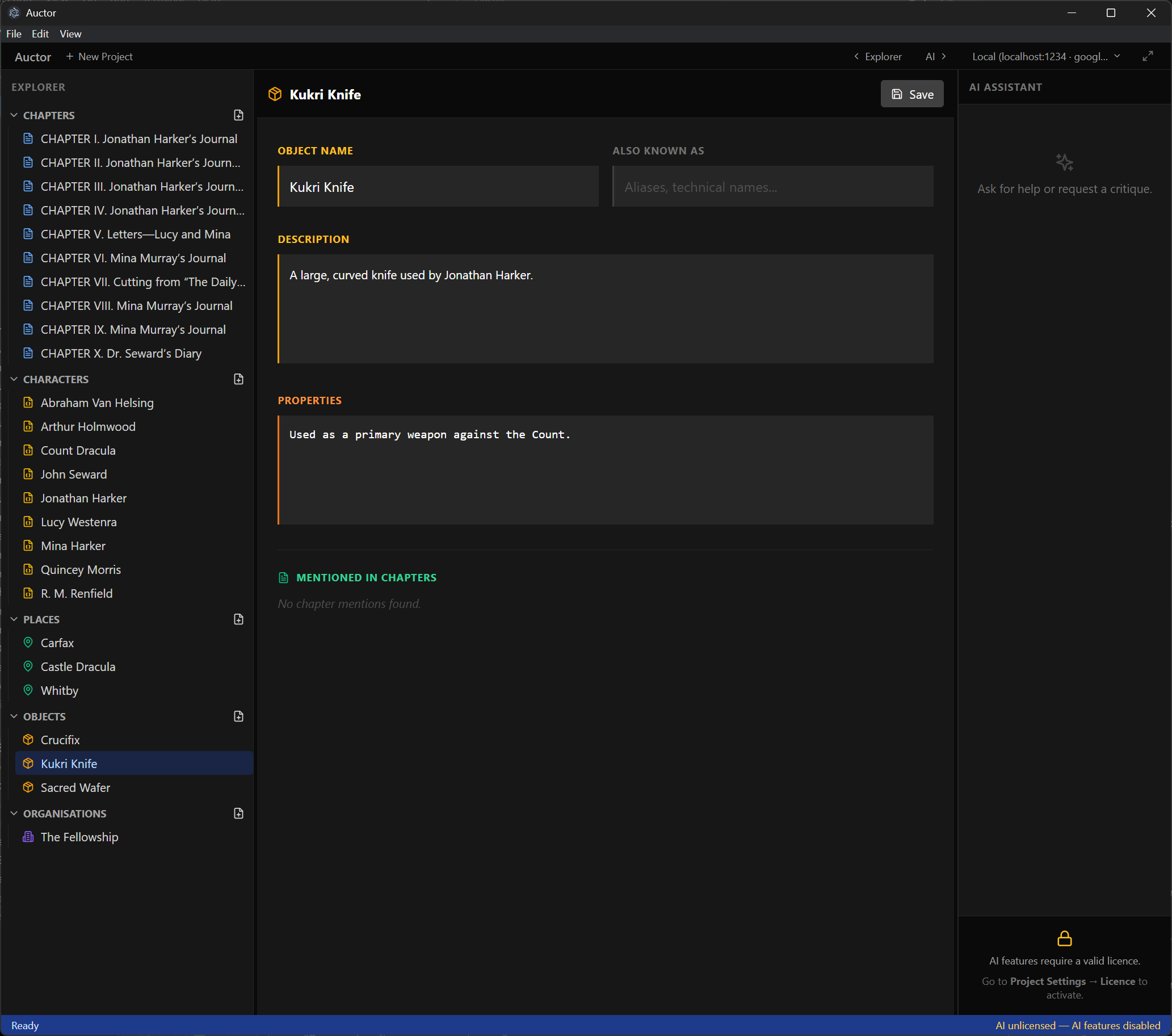Image resolution: width=1172 pixels, height=1036 pixels.
Task: Click the lock icon in AI panel
Action: 1064,938
